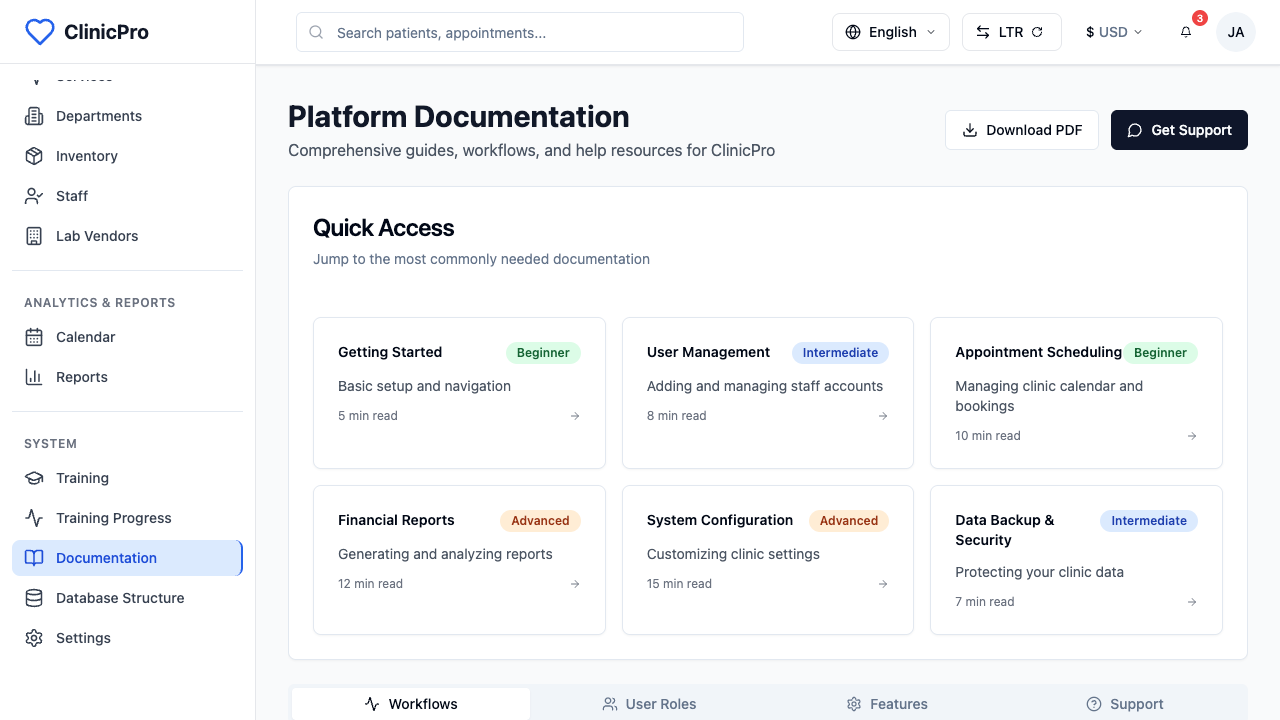Click the Documentation open book icon
The height and width of the screenshot is (720, 1280).
tap(34, 558)
